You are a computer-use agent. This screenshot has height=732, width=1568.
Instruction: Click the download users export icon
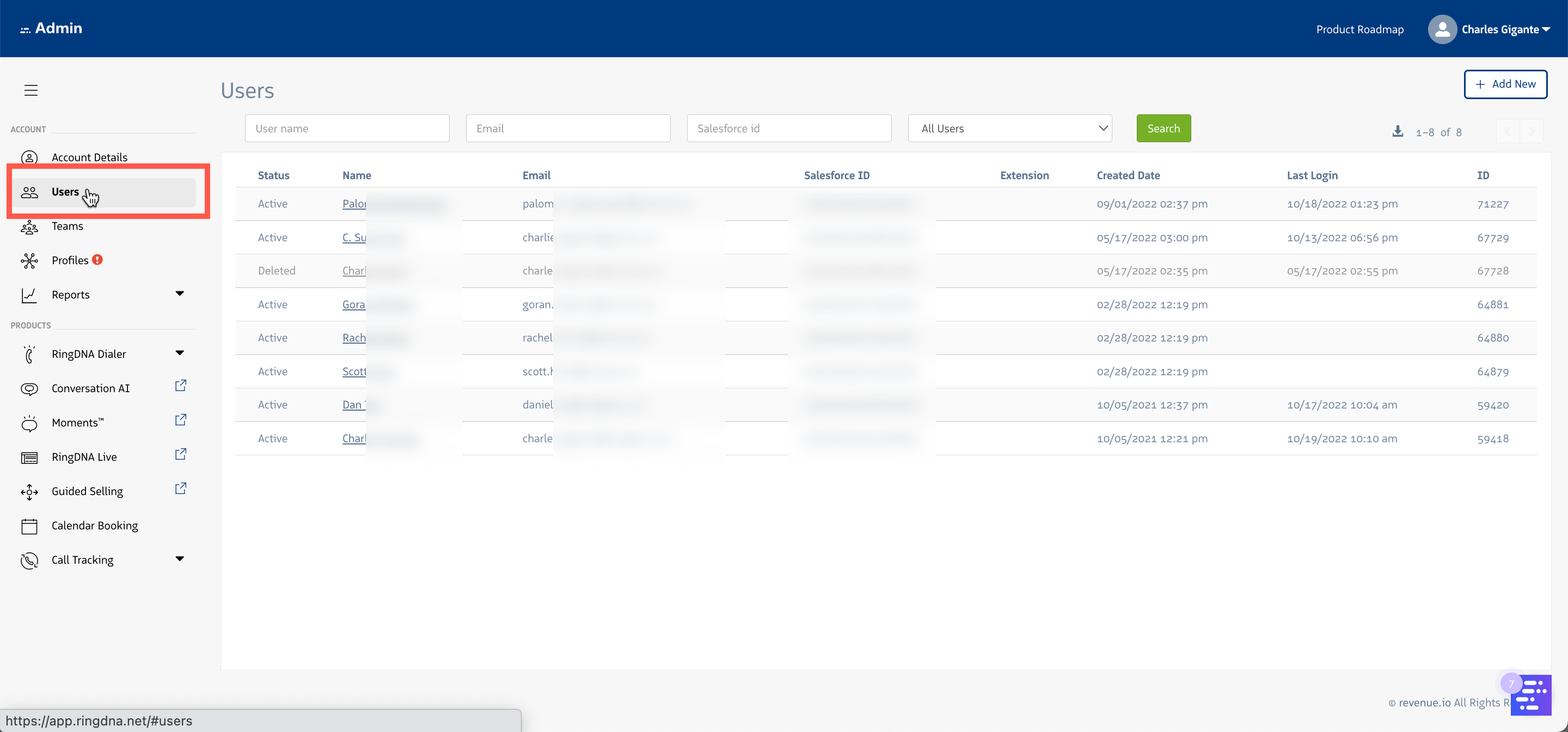[x=1398, y=132]
